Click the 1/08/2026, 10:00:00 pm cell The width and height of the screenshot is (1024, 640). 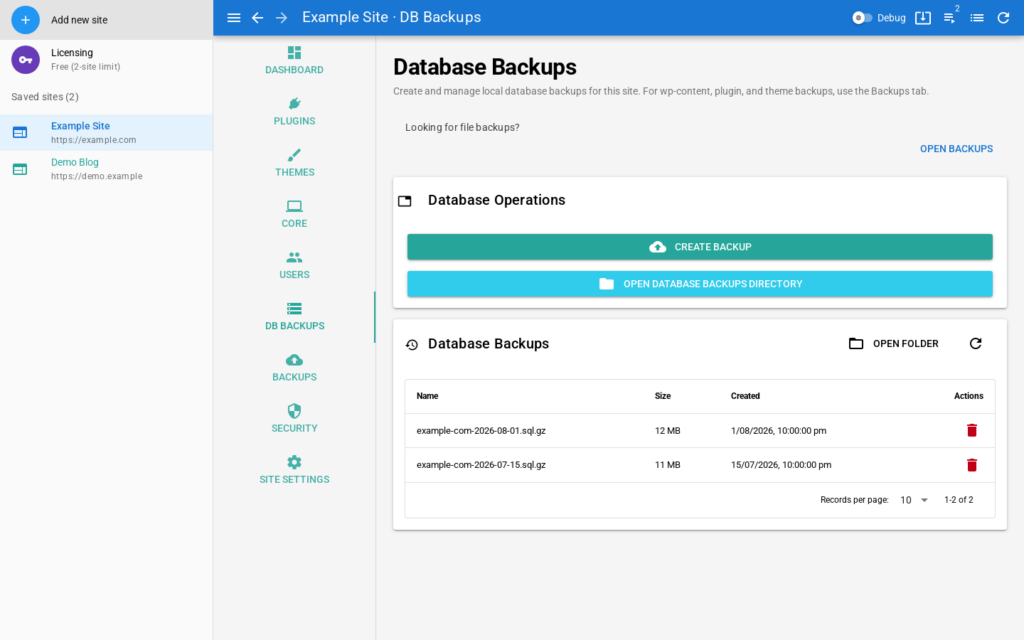[778, 431]
